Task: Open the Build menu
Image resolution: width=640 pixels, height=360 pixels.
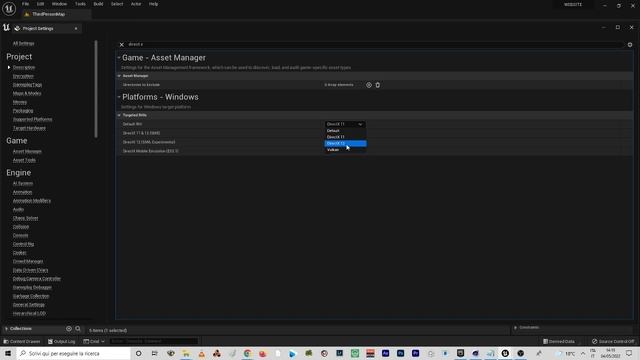Action: [98, 4]
